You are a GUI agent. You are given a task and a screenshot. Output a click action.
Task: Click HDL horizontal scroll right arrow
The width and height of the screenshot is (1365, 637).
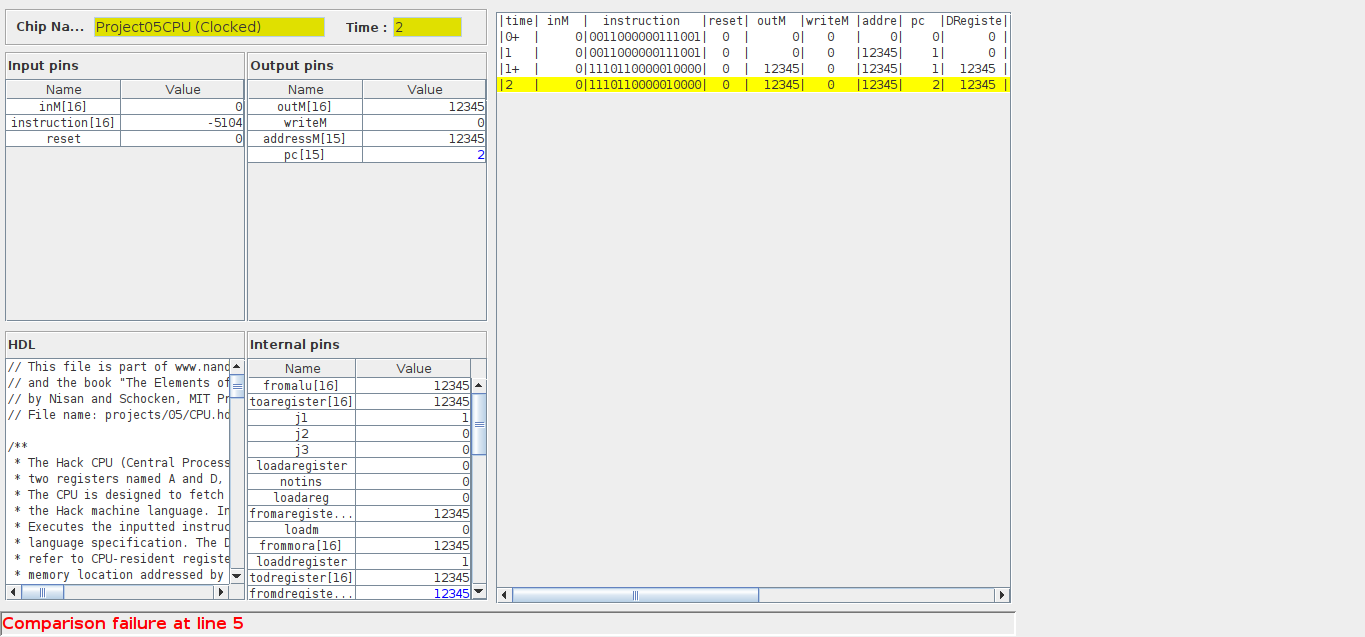tap(223, 592)
